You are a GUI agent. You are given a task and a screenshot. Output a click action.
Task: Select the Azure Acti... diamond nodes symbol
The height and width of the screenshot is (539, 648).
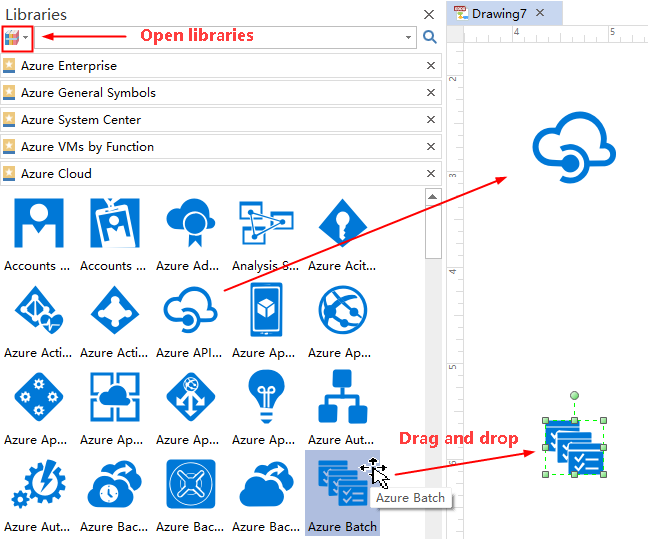point(115,310)
